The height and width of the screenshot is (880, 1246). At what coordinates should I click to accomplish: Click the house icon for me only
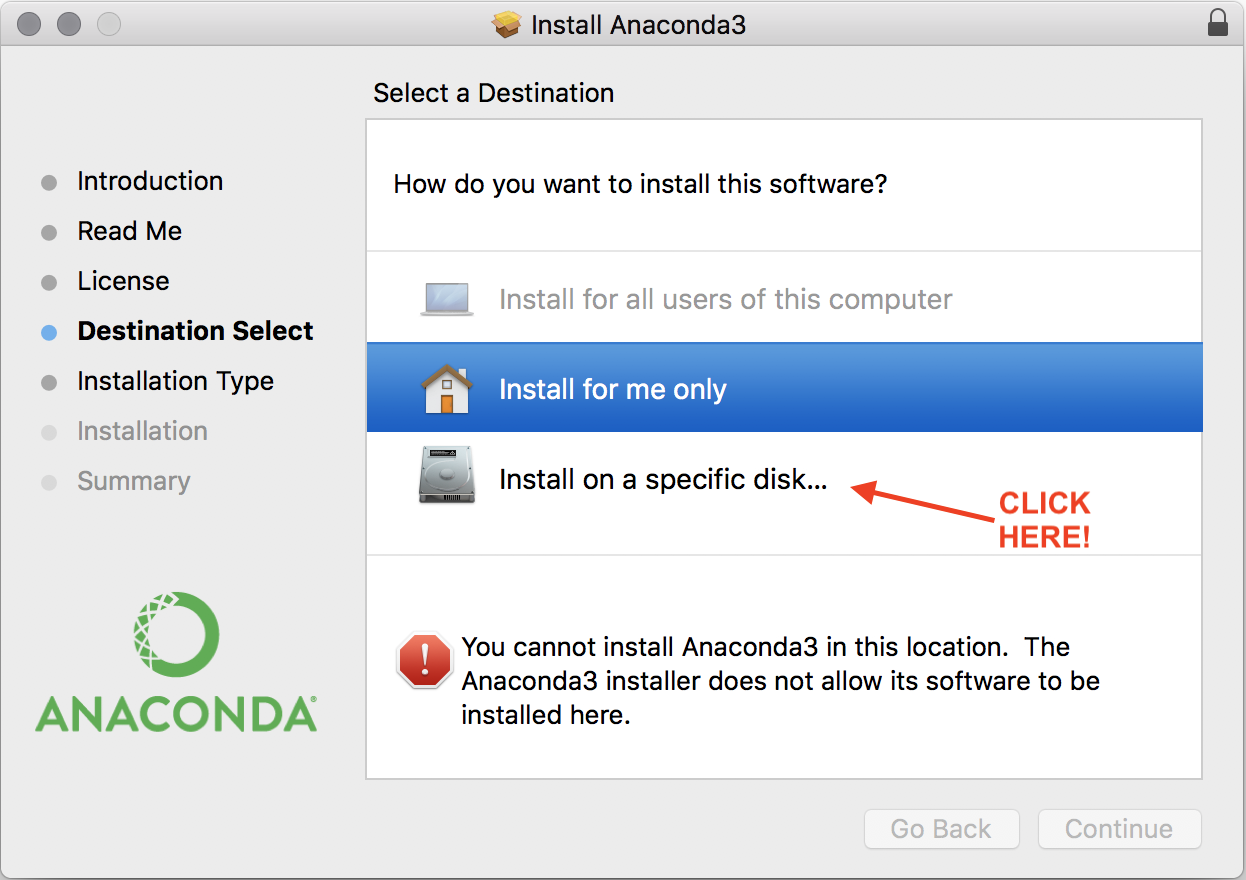coord(447,389)
